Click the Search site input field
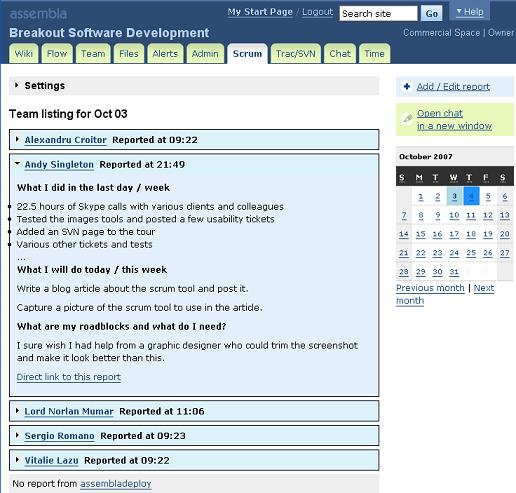 click(378, 14)
